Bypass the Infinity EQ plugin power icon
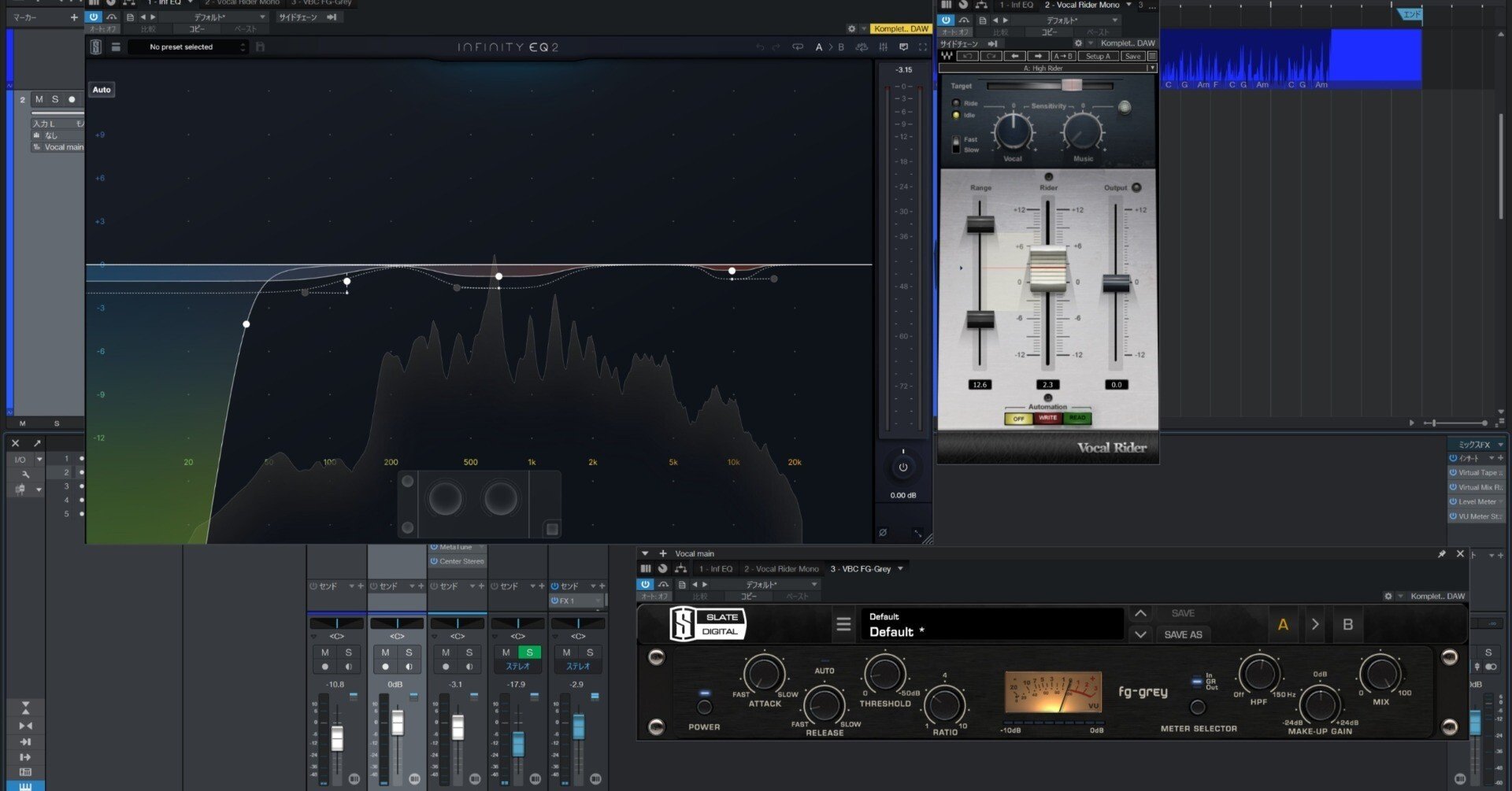 coord(93,16)
